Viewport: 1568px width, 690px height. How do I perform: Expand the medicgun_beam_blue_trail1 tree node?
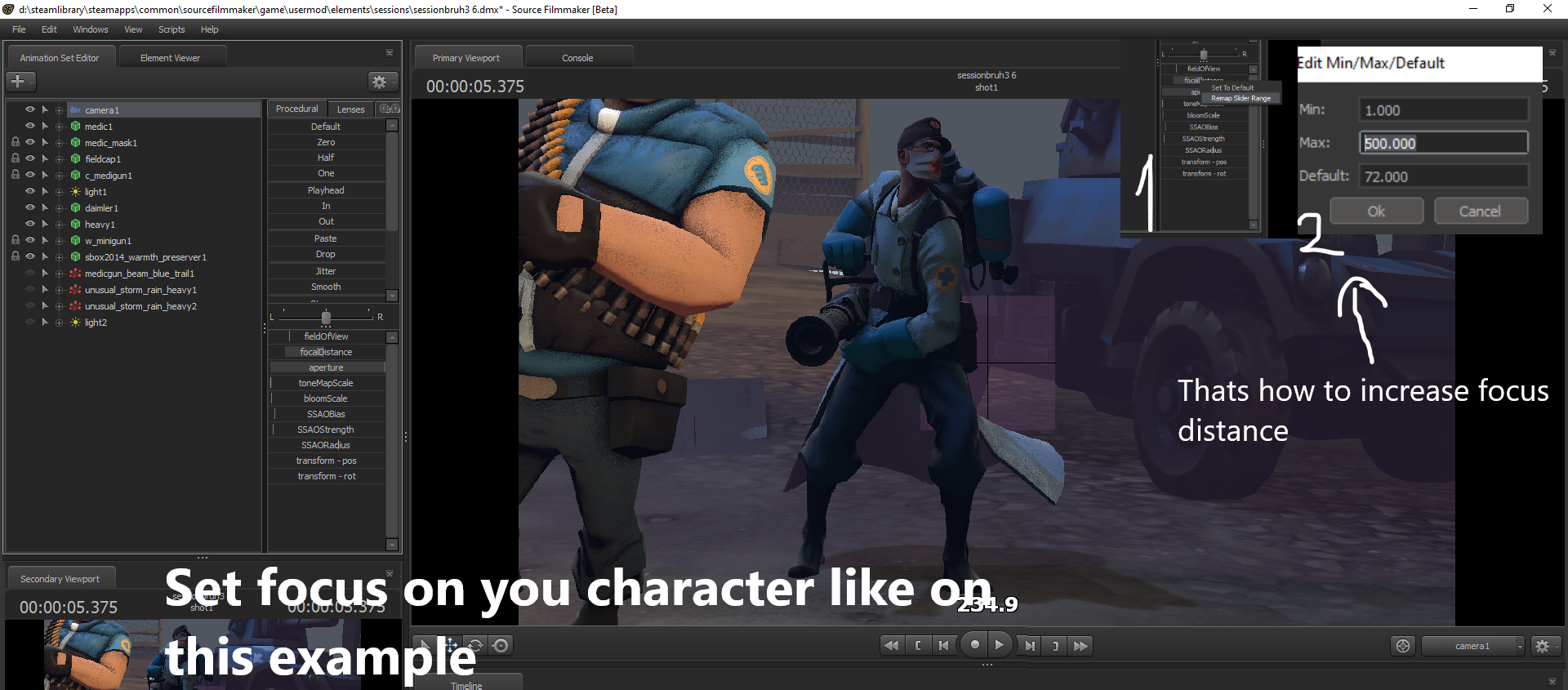59,274
